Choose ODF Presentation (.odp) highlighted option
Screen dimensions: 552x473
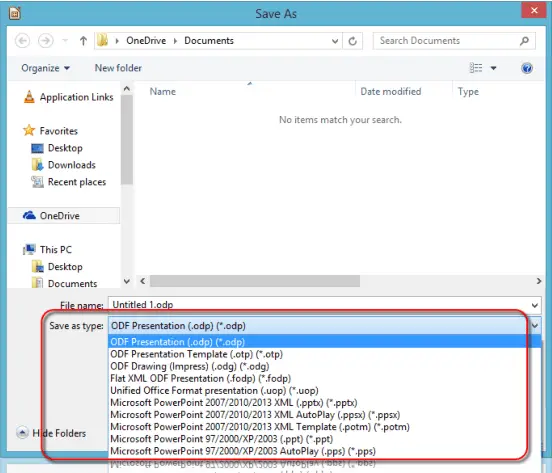pyautogui.click(x=324, y=342)
